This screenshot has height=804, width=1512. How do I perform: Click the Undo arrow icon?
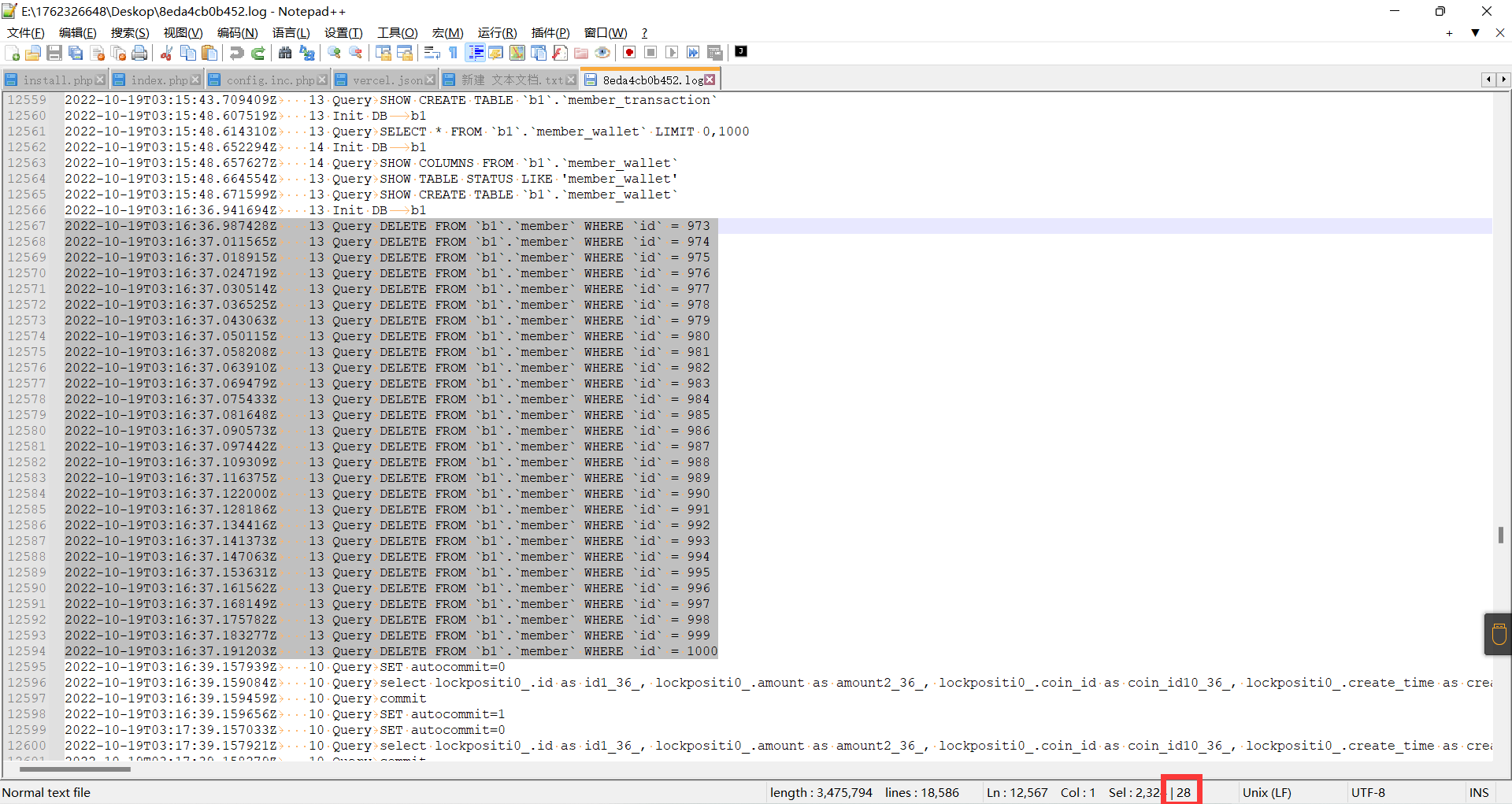pyautogui.click(x=236, y=53)
